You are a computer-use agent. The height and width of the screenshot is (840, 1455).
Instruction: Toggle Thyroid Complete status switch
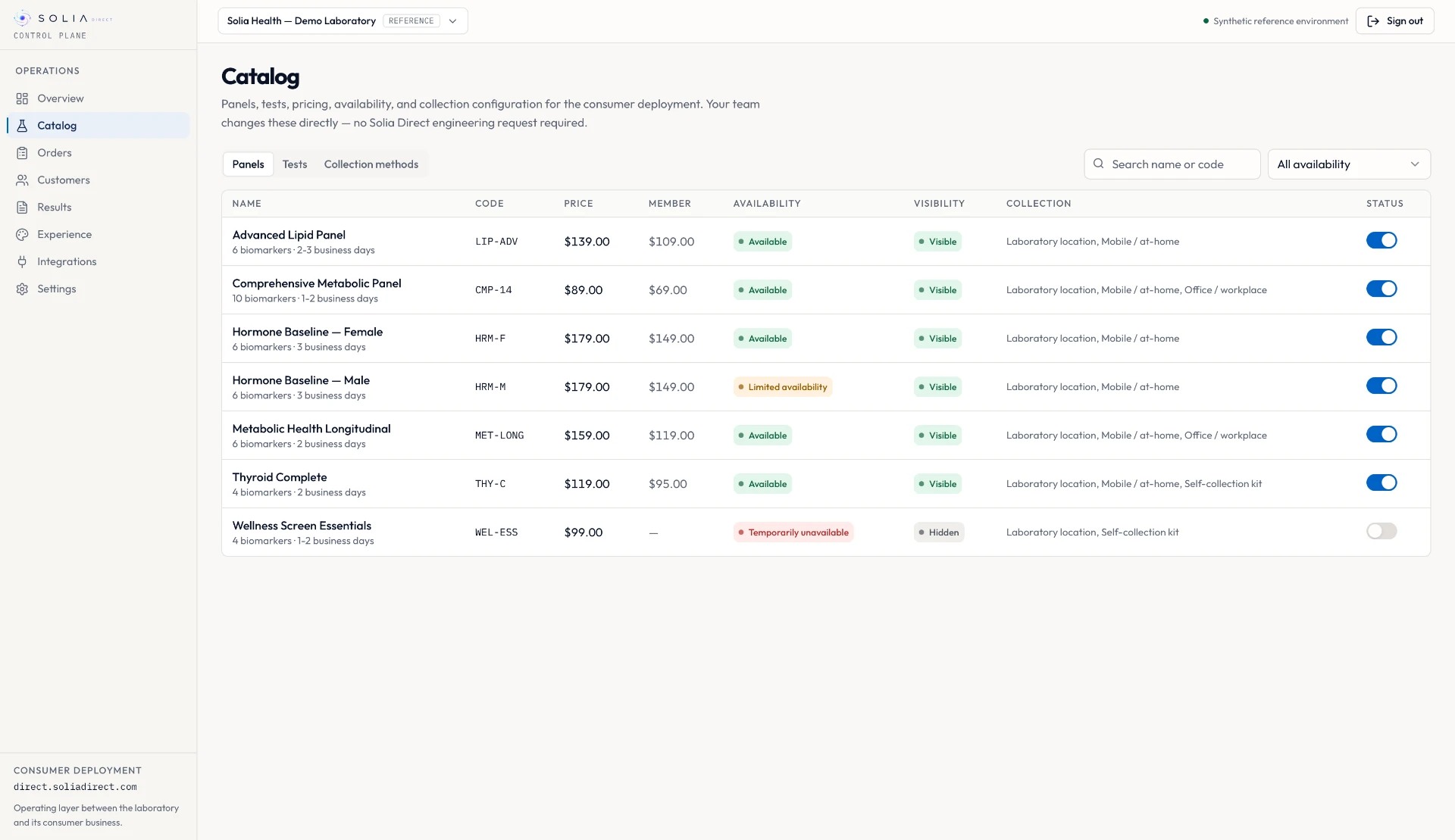point(1381,482)
